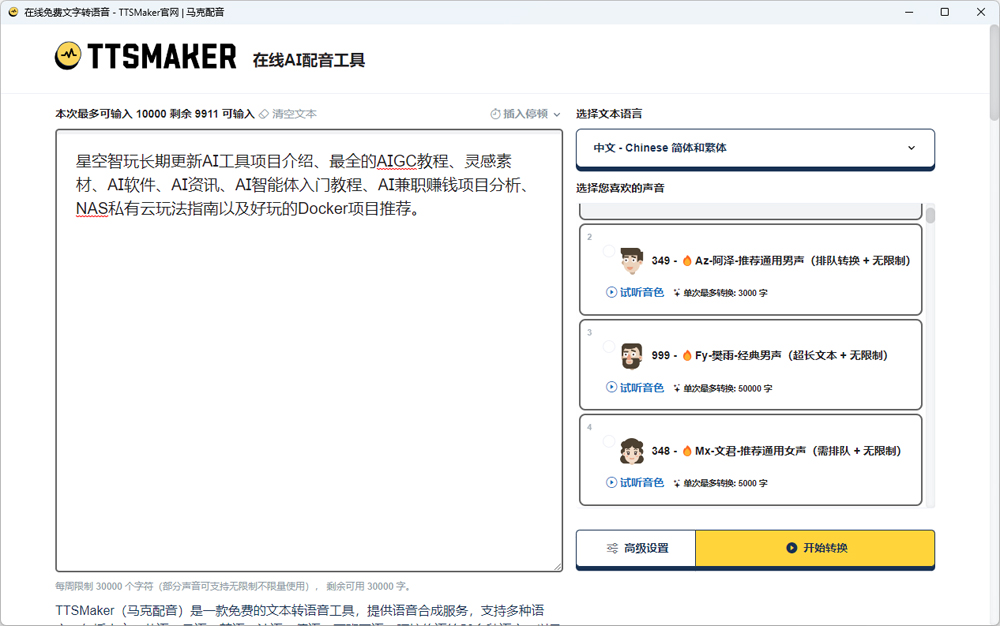The image size is (1000, 626).
Task: Click 试听音色 link for Fy voice
Action: click(642, 387)
